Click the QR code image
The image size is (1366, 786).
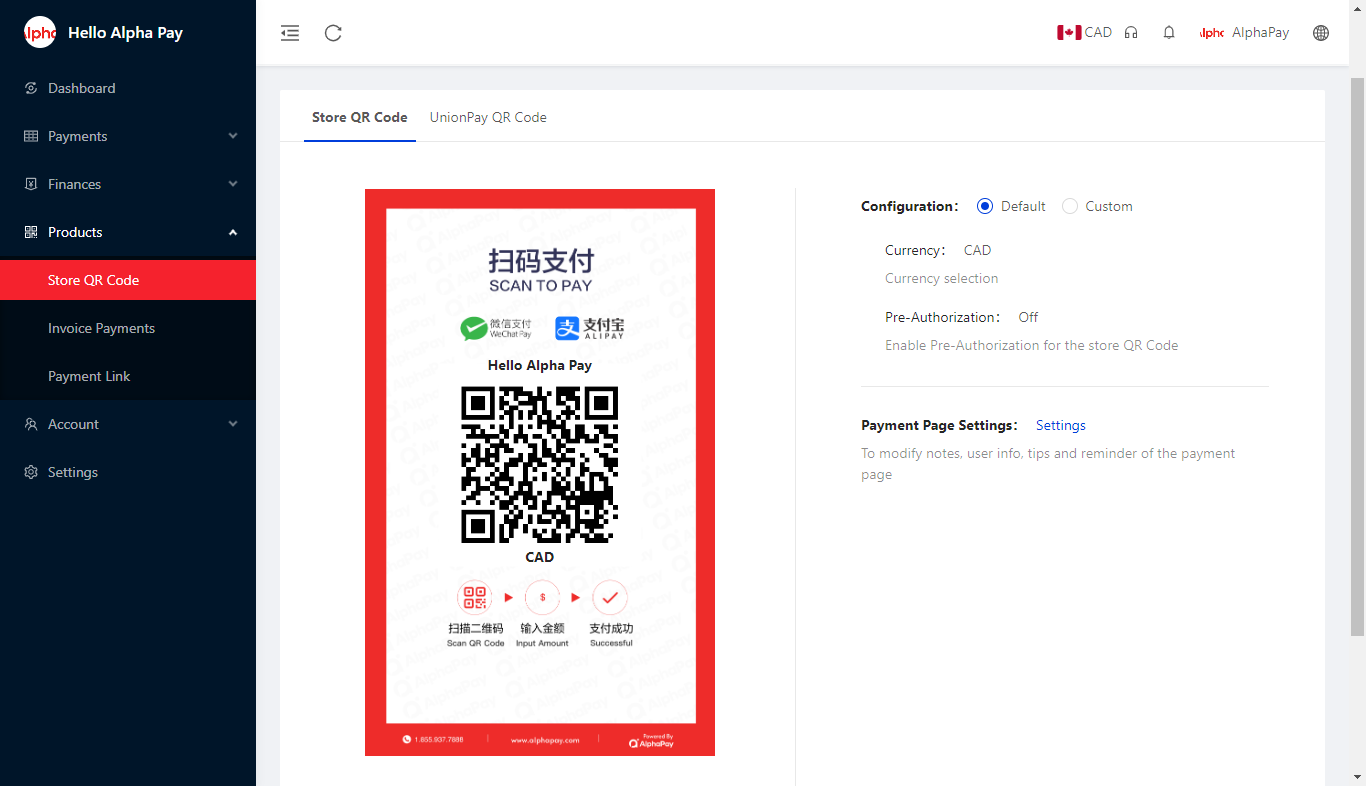tap(539, 464)
